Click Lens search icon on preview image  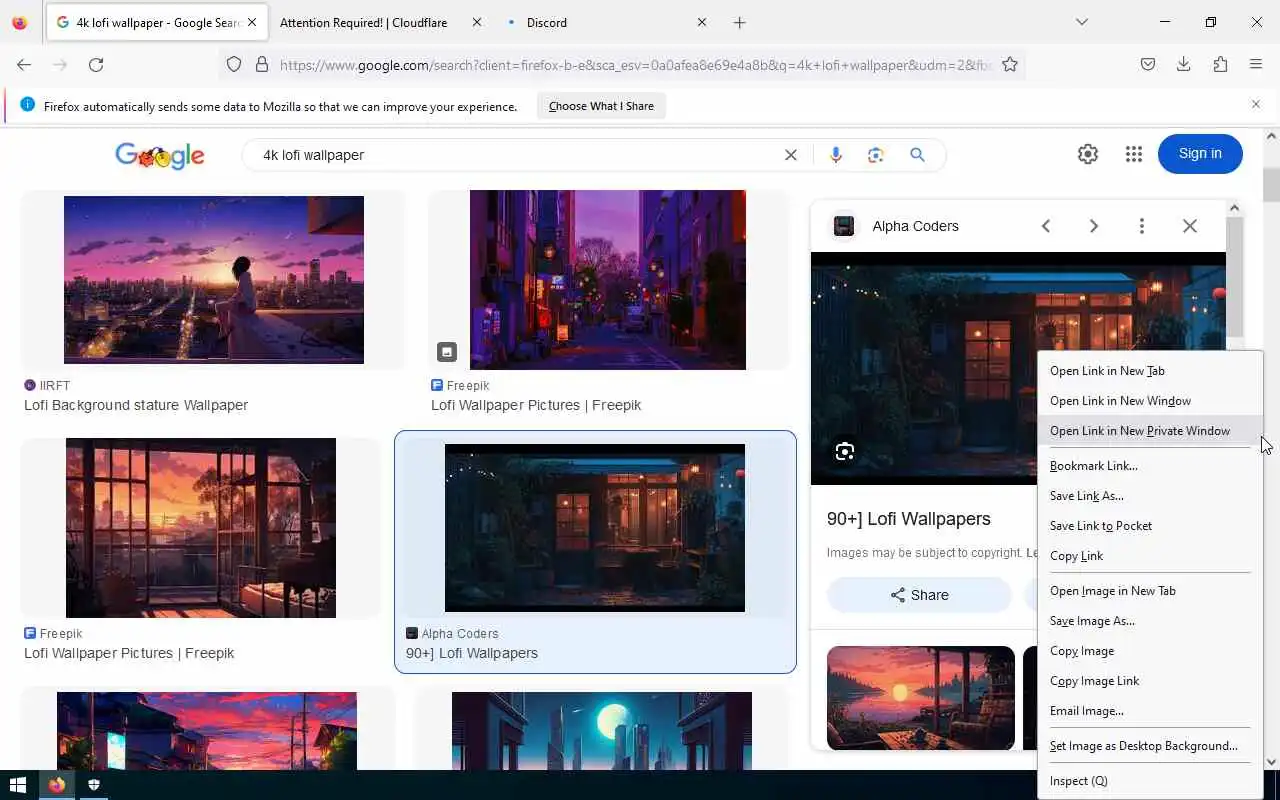[845, 452]
